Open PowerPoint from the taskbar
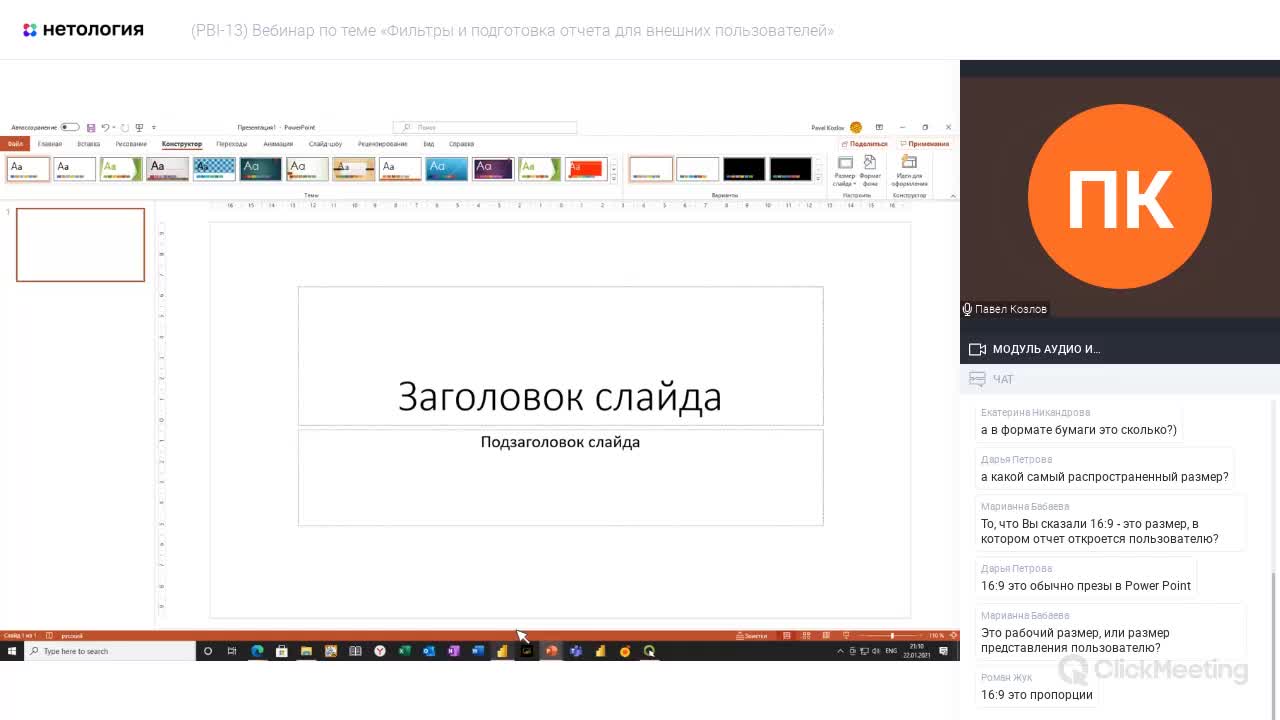 tap(551, 651)
